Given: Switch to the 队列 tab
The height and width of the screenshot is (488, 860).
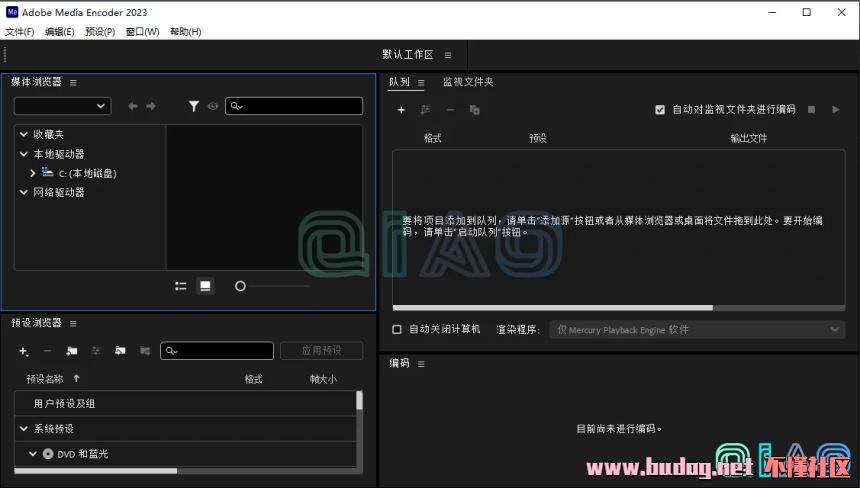Looking at the screenshot, I should (x=399, y=82).
